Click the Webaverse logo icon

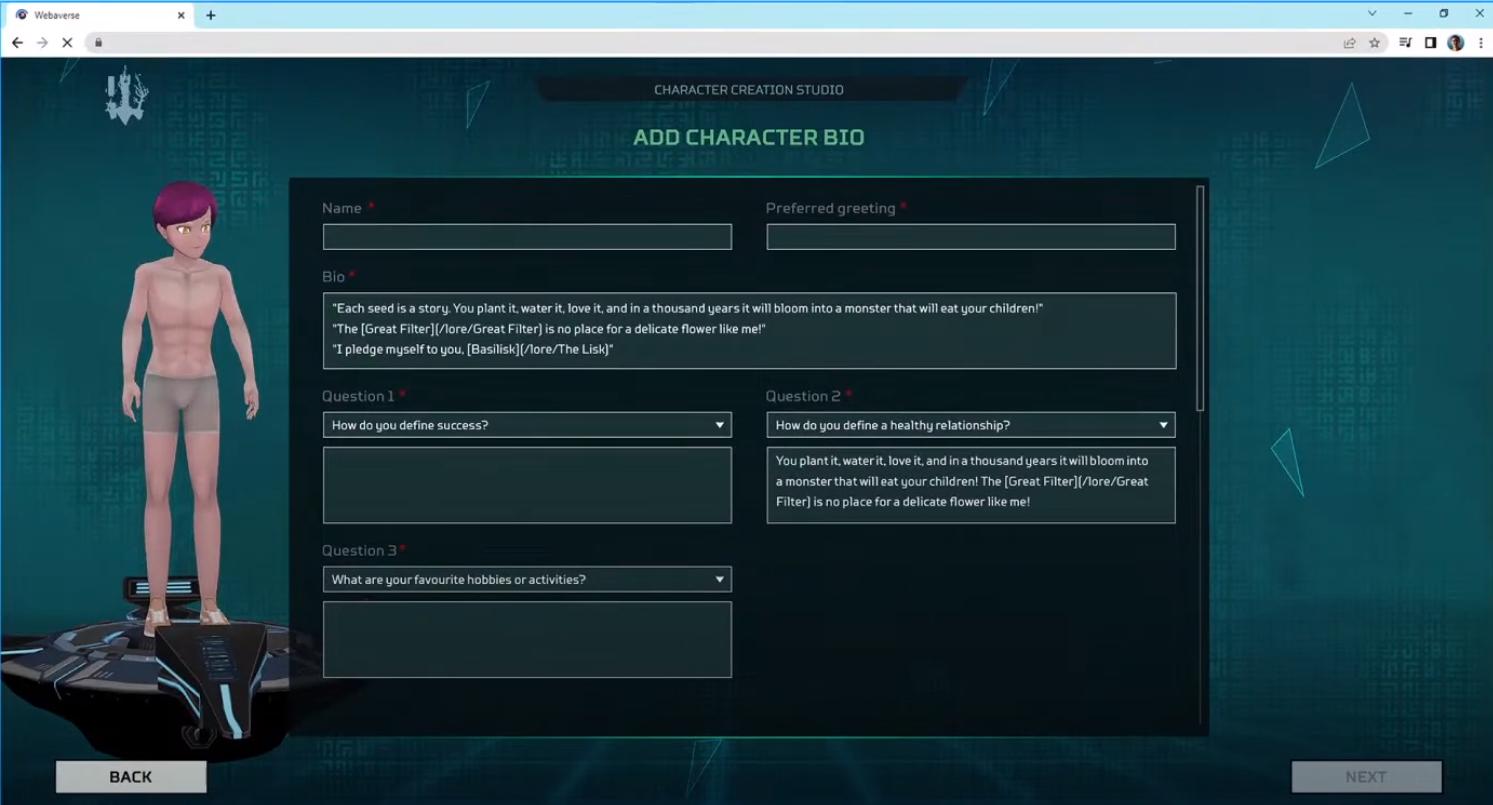click(125, 96)
